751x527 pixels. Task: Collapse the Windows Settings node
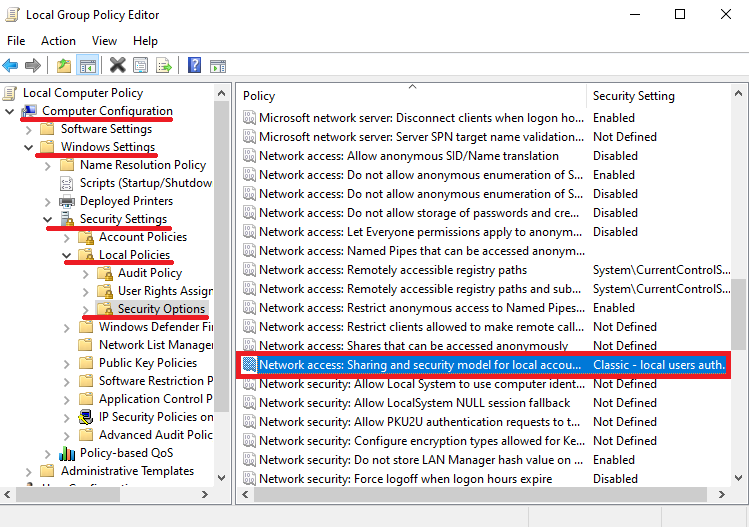(28, 148)
